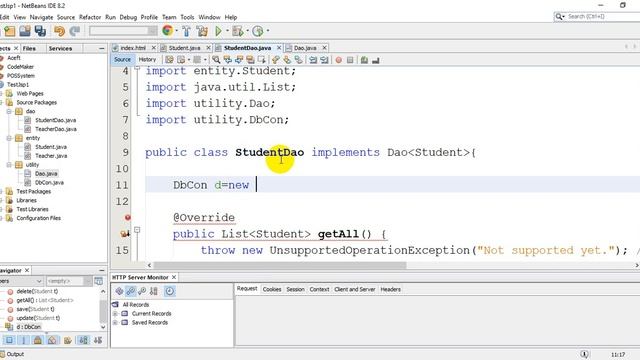Select TeacherDao.java in Projects tree
640x360 pixels.
tap(56, 129)
